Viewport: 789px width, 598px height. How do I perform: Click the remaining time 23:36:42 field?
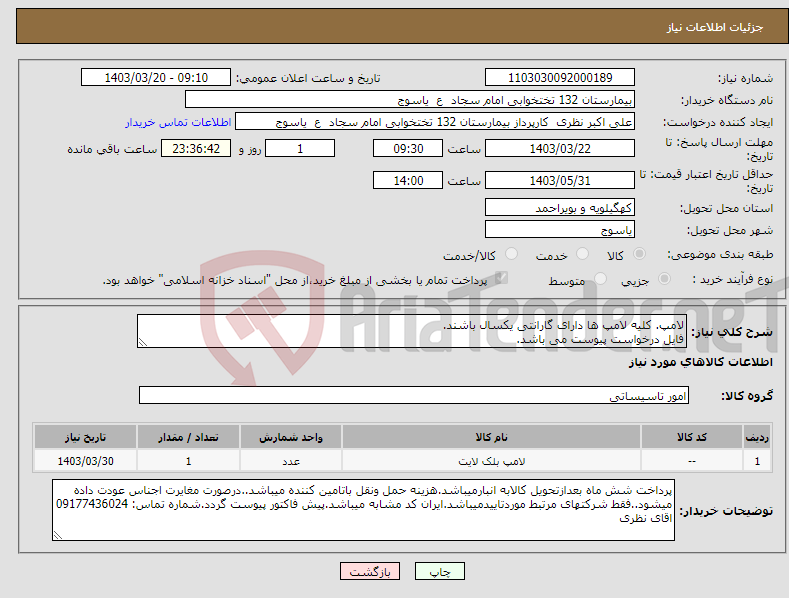[196, 148]
